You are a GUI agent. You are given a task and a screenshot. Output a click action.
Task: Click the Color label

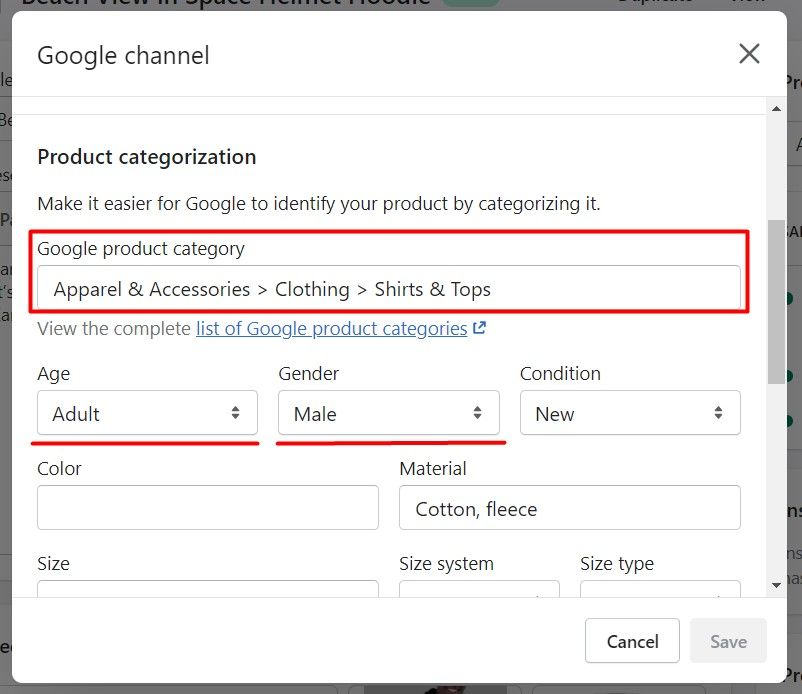click(x=59, y=468)
